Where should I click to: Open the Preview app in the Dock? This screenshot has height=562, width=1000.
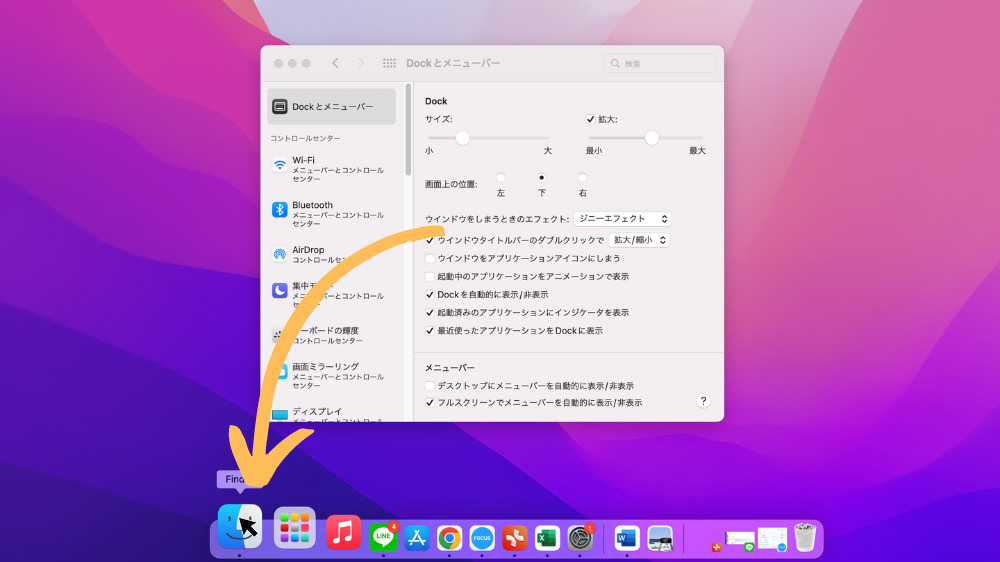pos(659,538)
